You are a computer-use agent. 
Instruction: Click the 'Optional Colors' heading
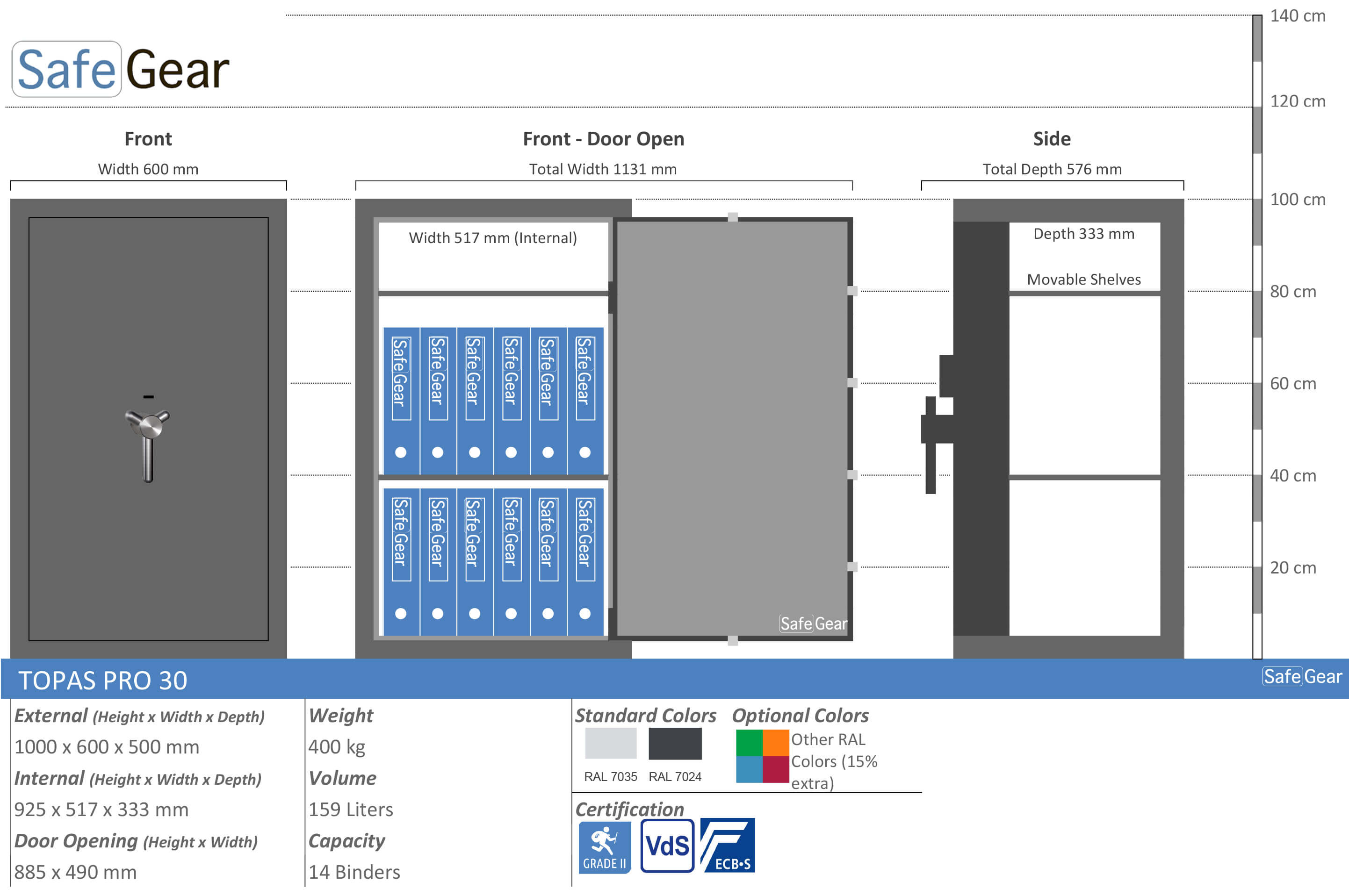(x=800, y=716)
